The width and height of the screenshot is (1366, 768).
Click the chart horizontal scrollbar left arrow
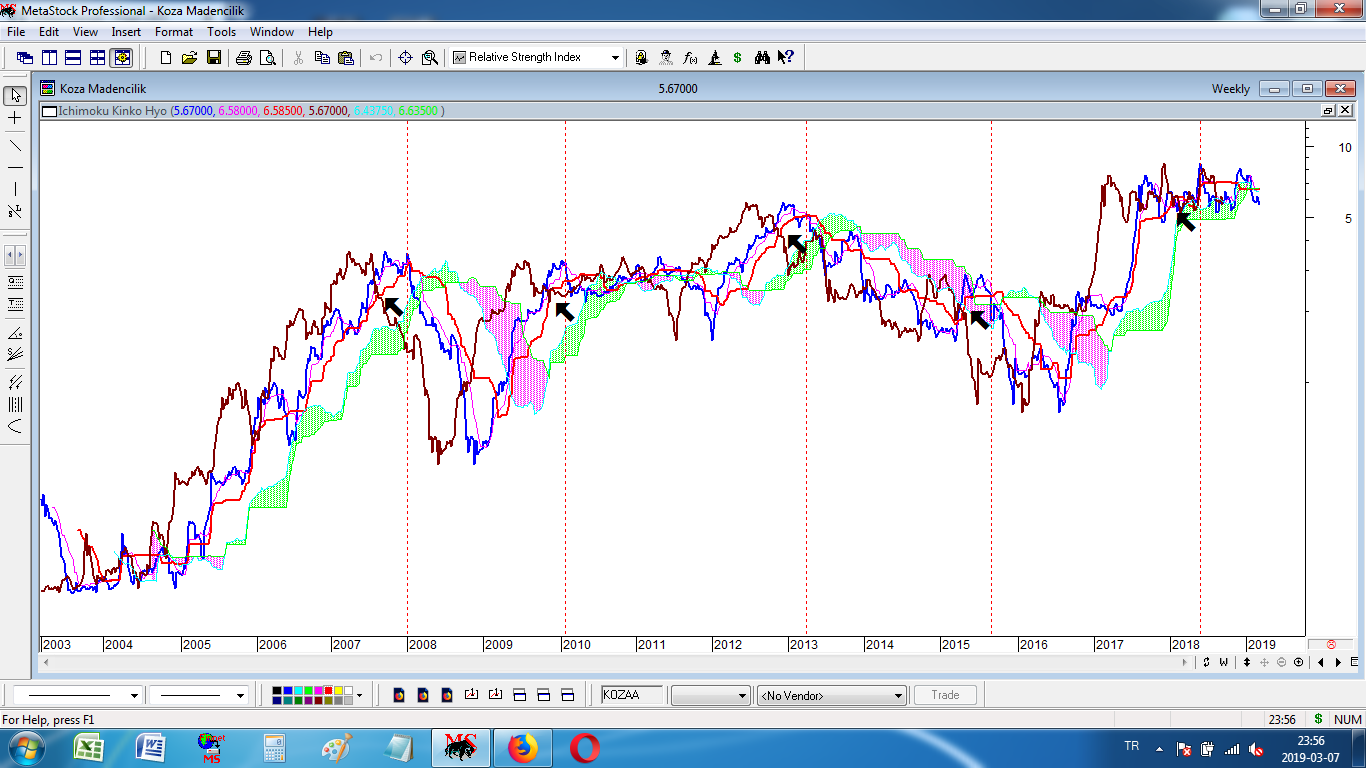click(46, 662)
